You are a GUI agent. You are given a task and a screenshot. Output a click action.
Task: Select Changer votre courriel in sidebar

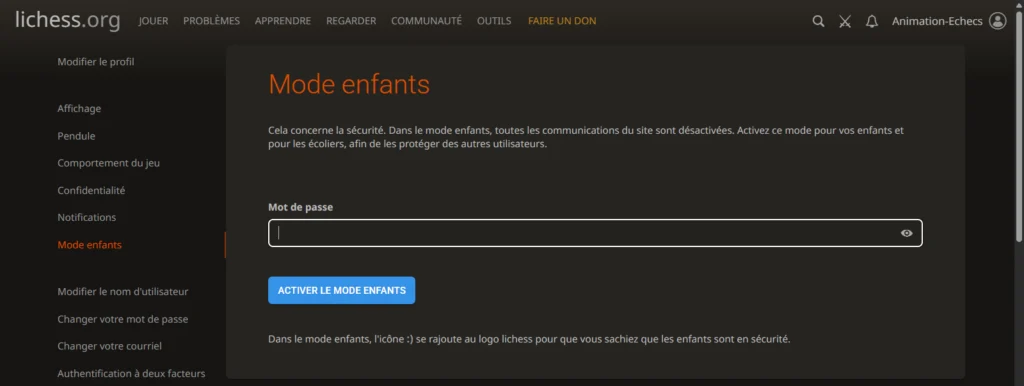110,346
